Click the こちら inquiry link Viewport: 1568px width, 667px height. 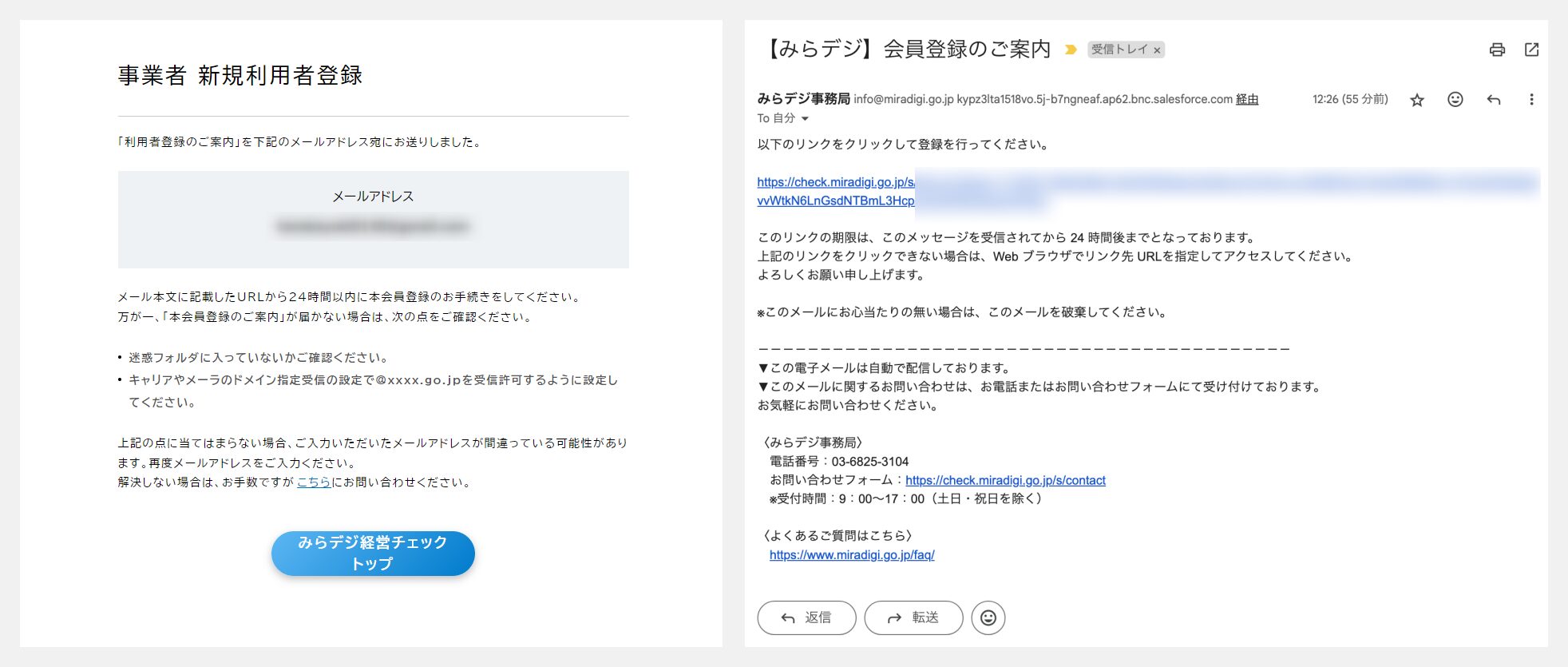(314, 482)
